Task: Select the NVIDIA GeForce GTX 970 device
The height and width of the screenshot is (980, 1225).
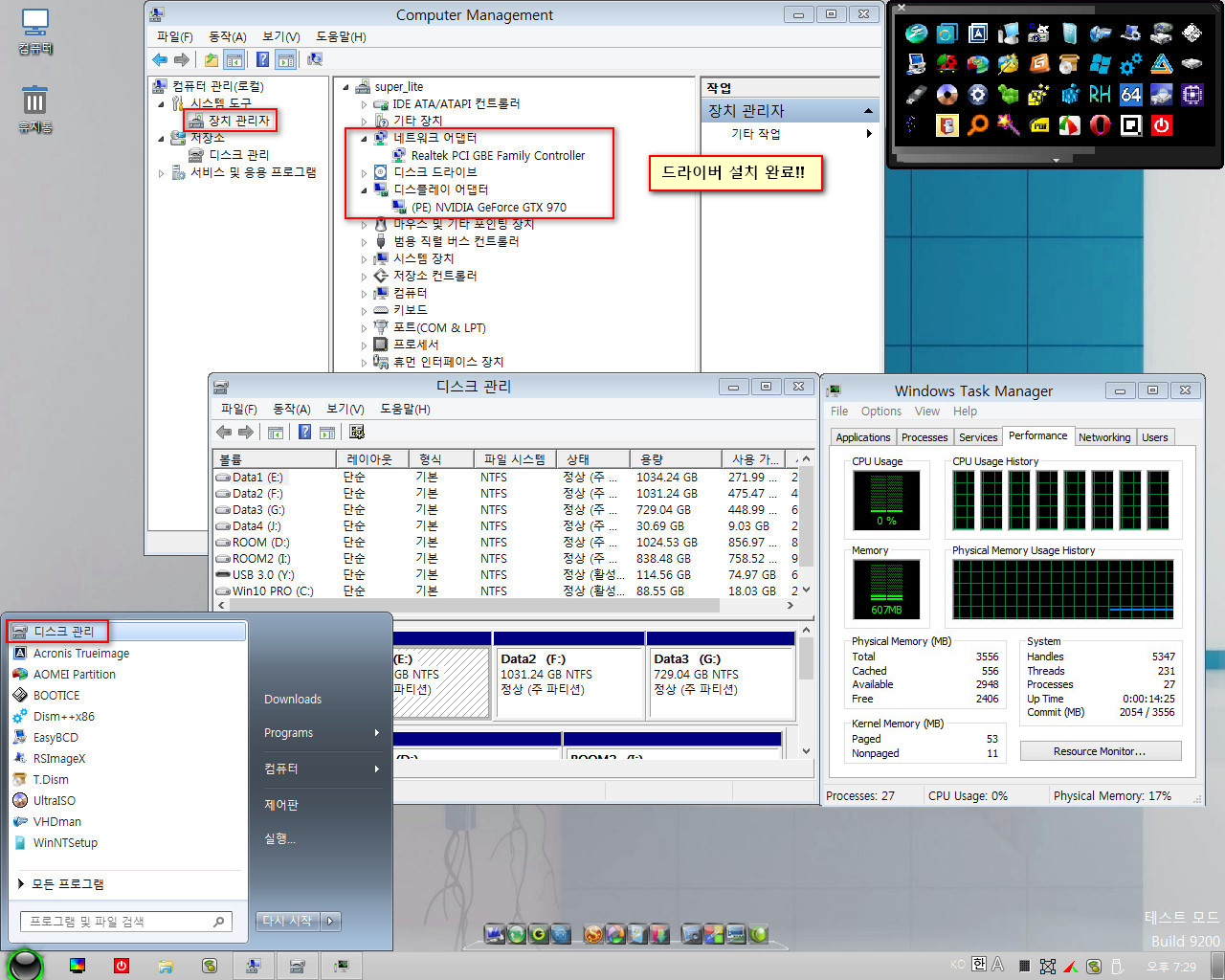Action: [x=489, y=208]
